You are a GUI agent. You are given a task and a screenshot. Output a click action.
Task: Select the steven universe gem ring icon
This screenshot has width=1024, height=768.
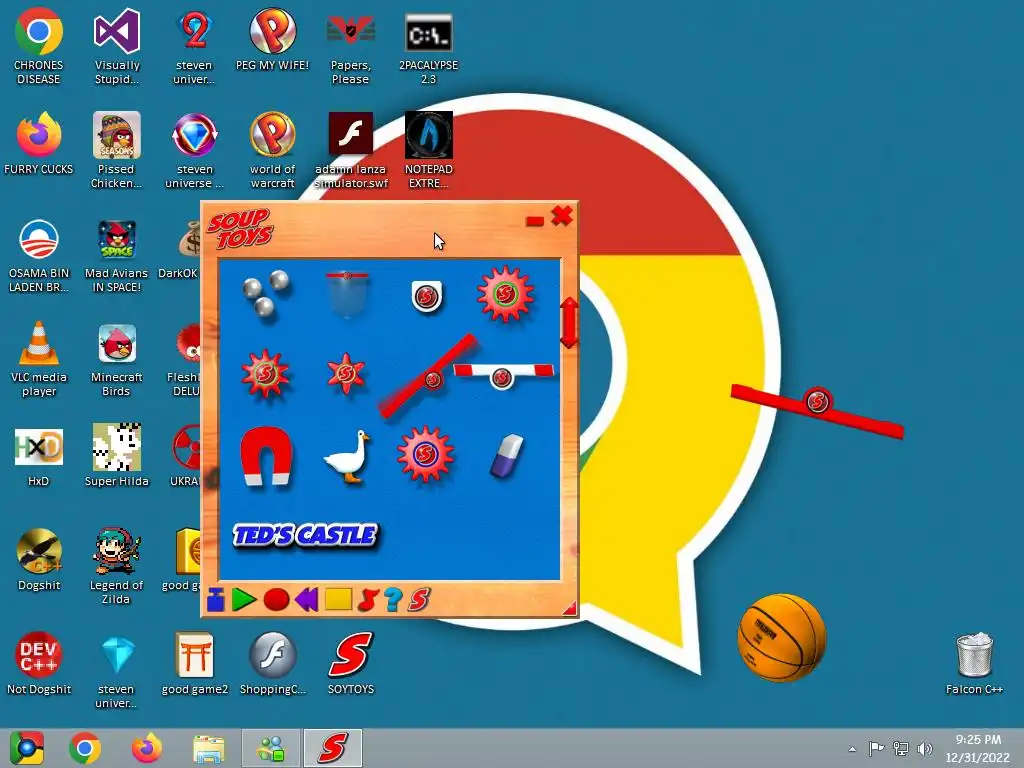point(194,151)
